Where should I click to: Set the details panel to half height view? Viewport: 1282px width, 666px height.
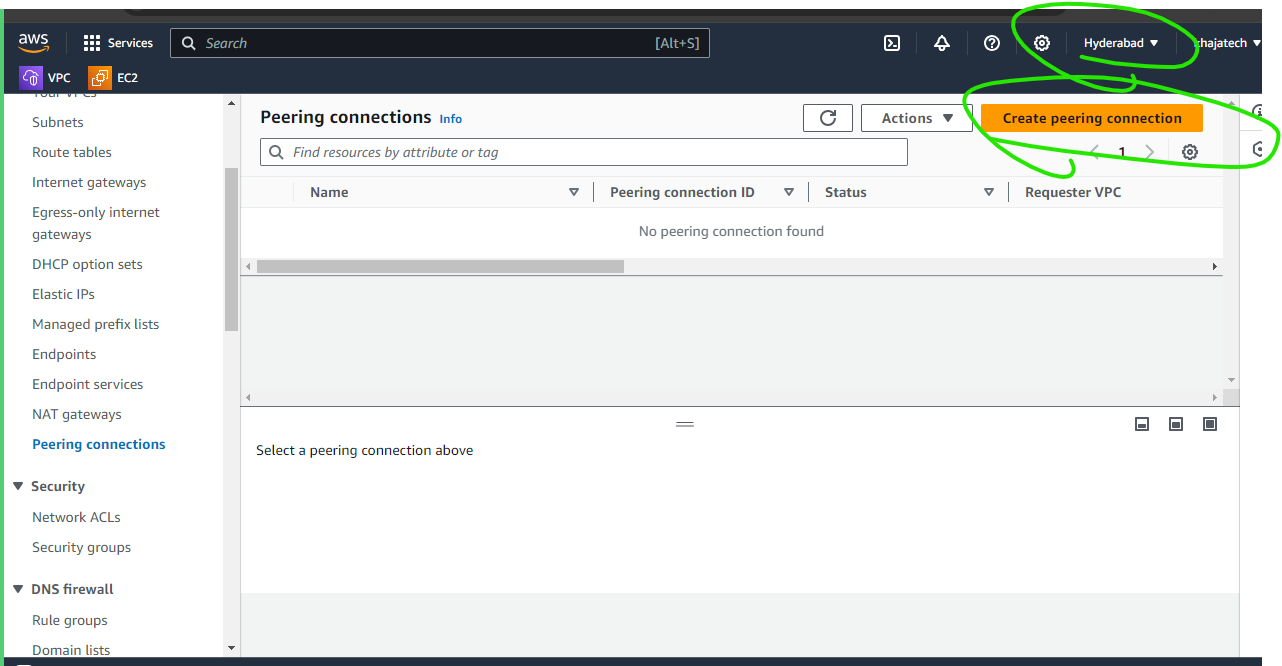(x=1176, y=424)
